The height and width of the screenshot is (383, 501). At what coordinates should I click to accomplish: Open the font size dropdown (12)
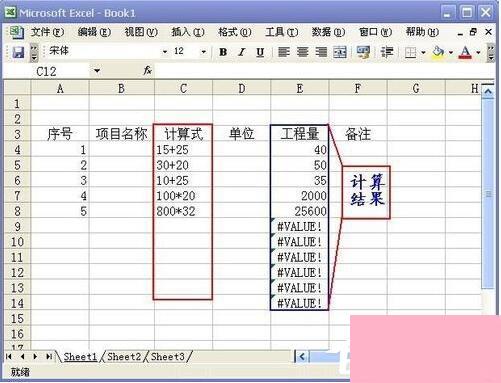coord(203,52)
